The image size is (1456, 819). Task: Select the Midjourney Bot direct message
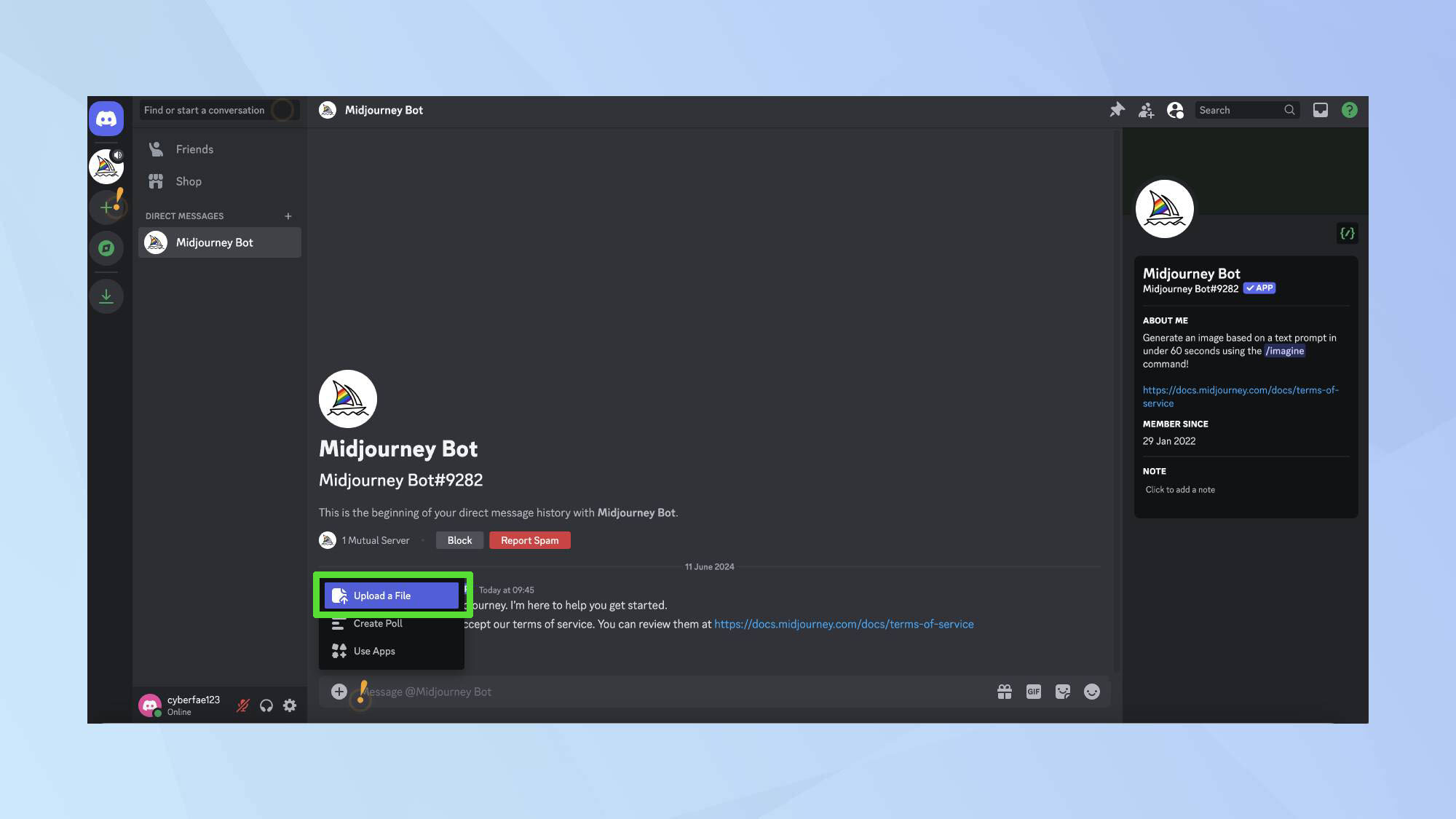tap(220, 242)
